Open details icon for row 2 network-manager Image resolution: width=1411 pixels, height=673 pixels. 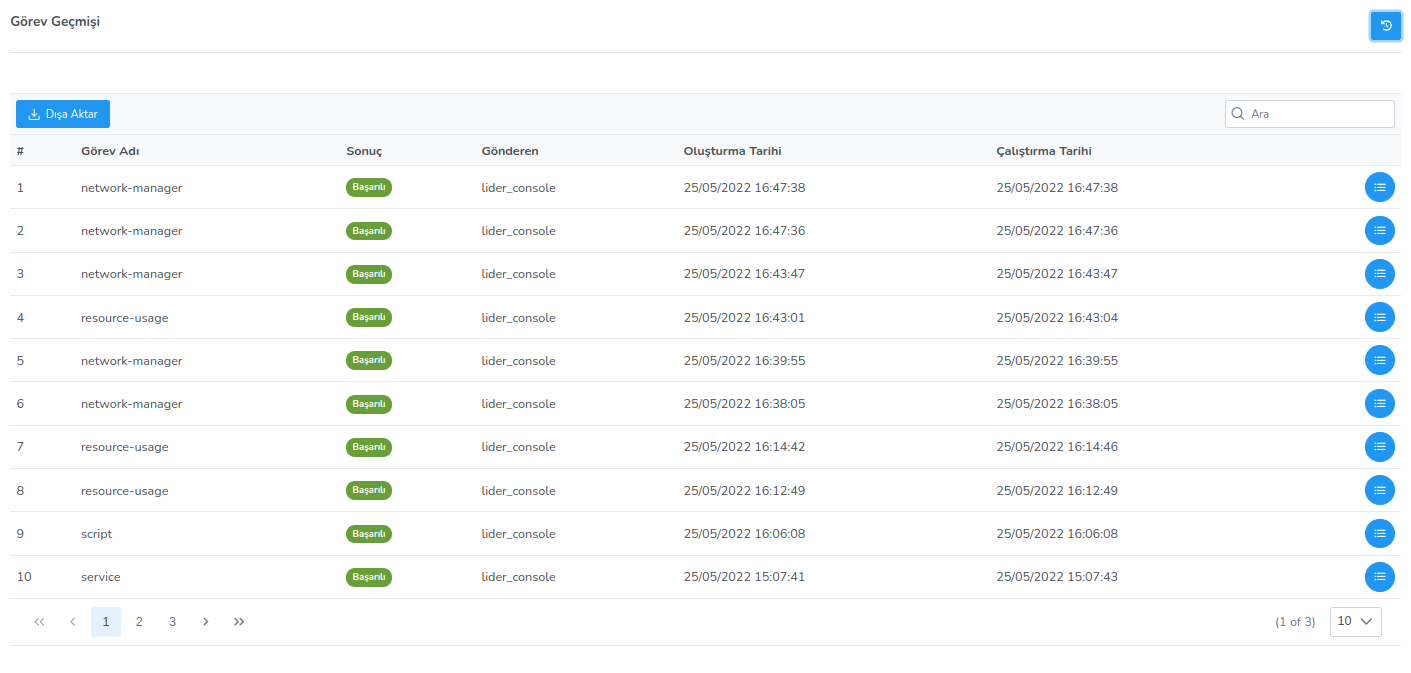pos(1379,230)
